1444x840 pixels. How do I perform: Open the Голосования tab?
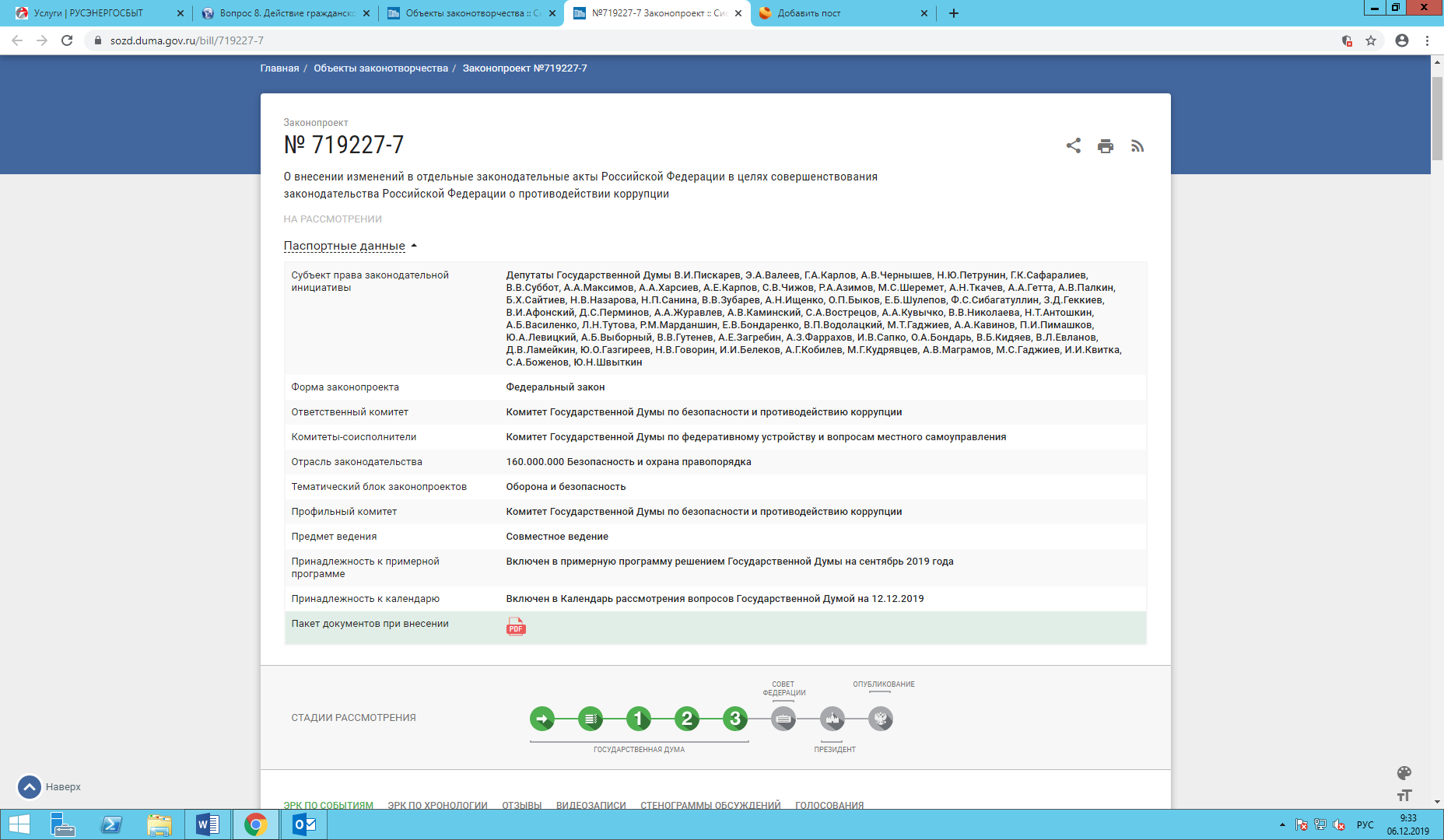[829, 805]
